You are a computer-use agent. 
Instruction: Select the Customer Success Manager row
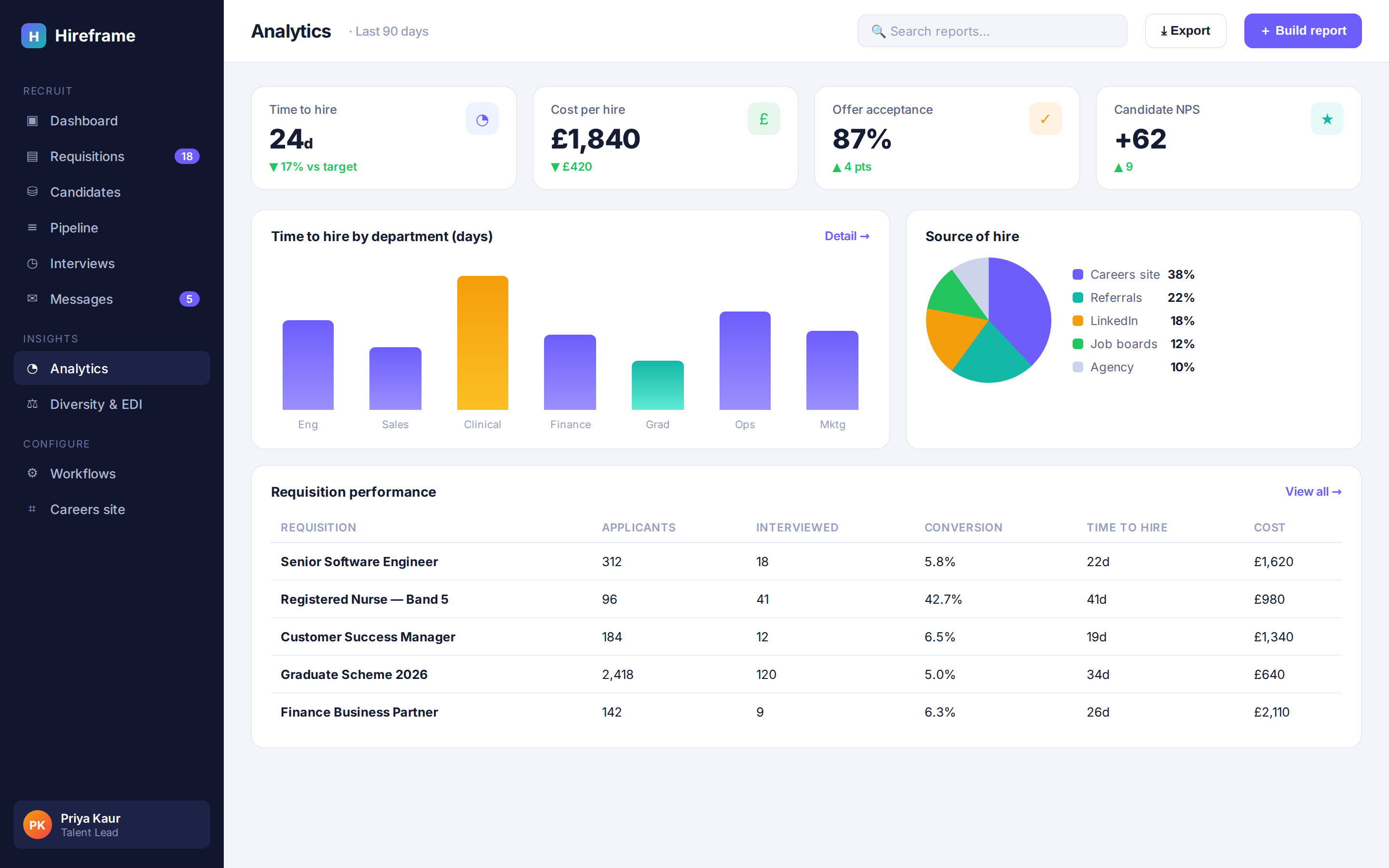(x=806, y=637)
